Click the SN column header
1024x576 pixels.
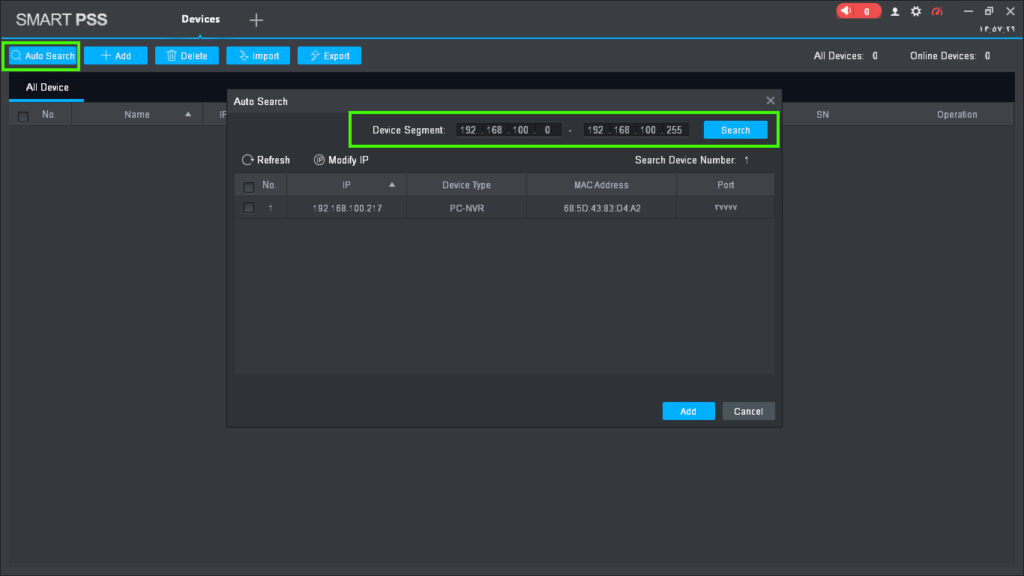click(822, 115)
